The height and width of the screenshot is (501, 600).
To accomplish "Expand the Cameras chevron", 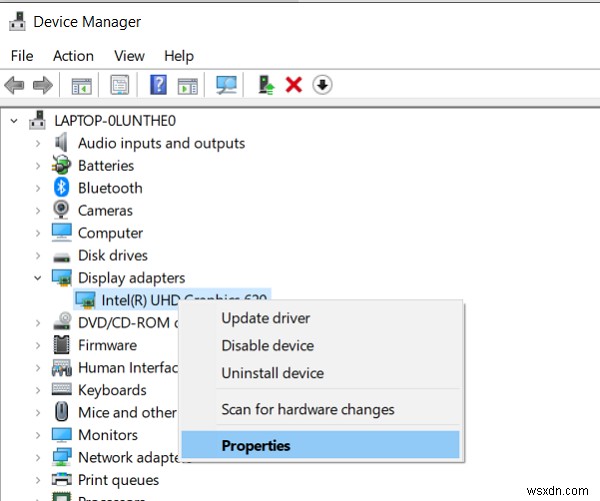I will click(x=38, y=211).
